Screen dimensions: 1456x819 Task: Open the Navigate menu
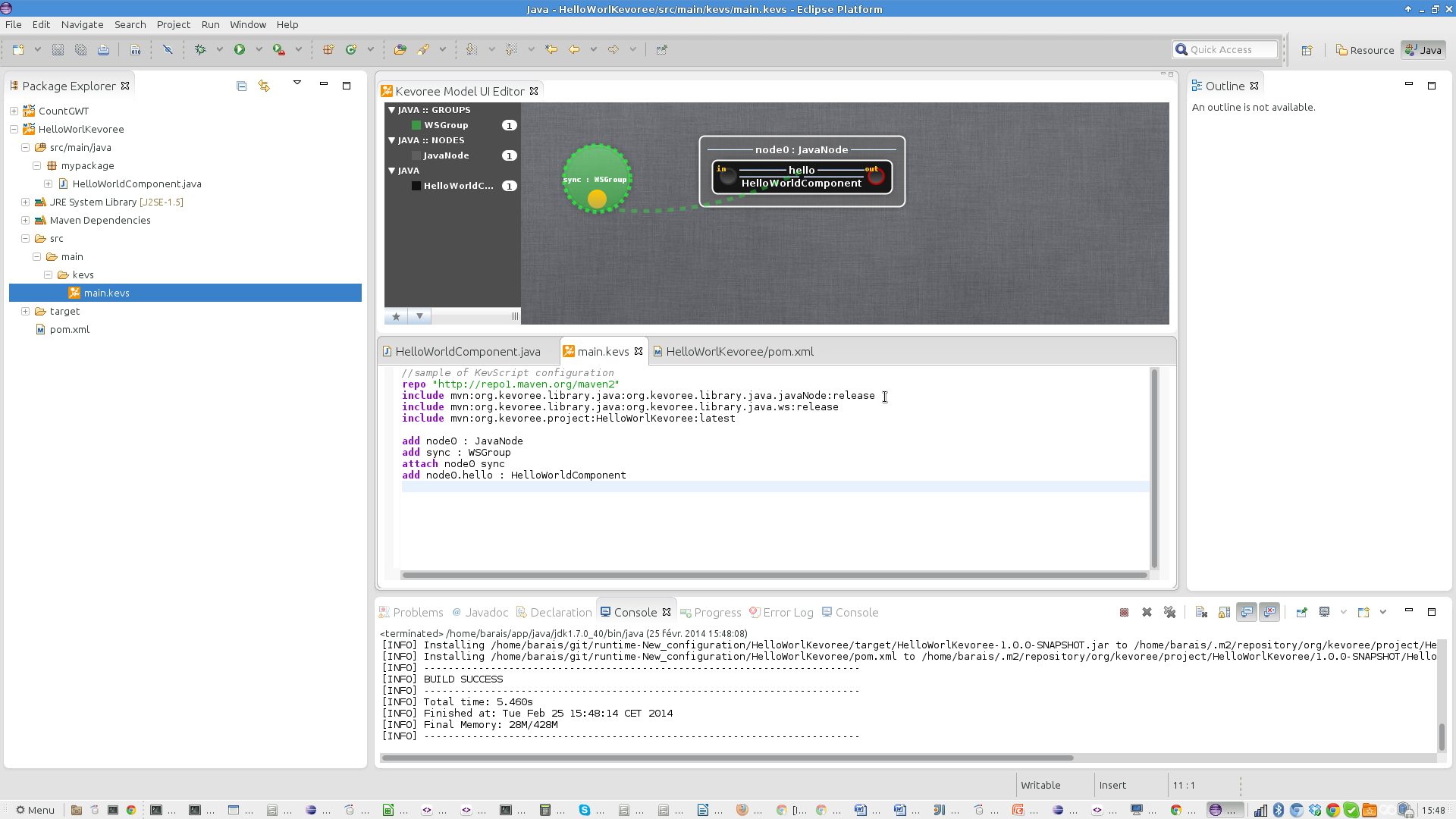(82, 24)
